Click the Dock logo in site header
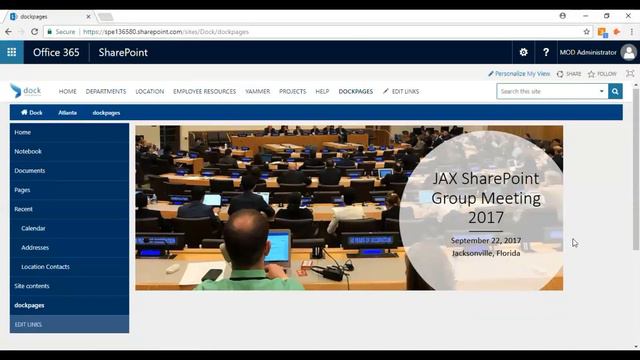The width and height of the screenshot is (640, 360). (x=26, y=91)
